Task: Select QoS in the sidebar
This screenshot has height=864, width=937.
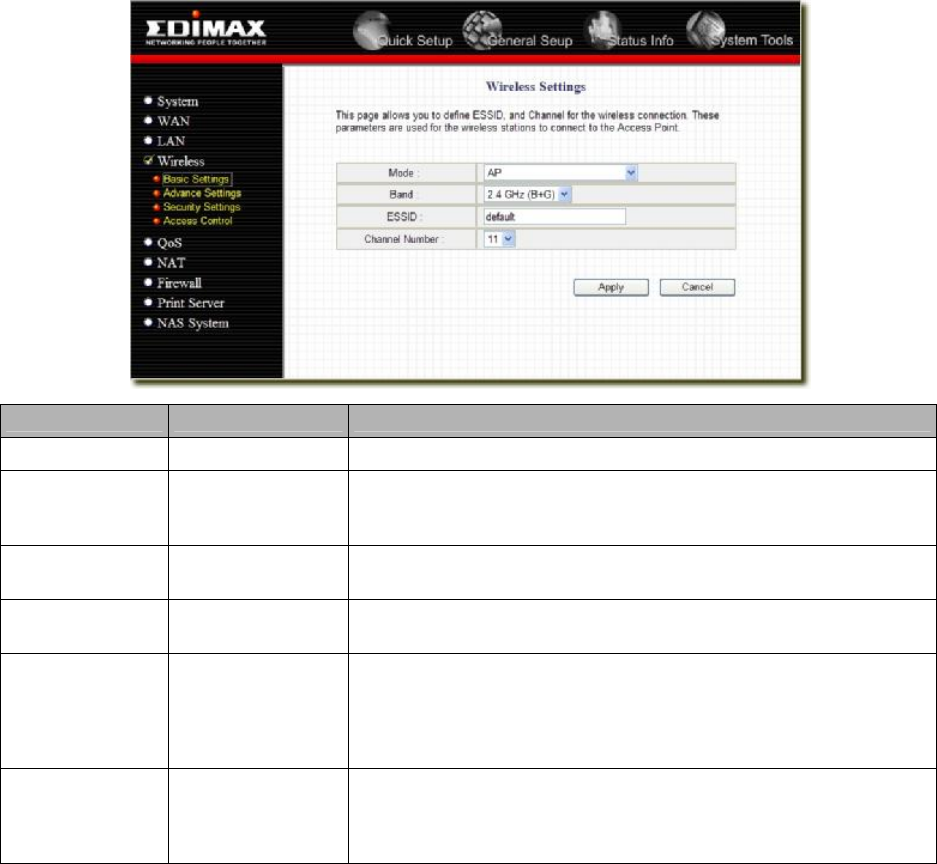Action: point(169,243)
